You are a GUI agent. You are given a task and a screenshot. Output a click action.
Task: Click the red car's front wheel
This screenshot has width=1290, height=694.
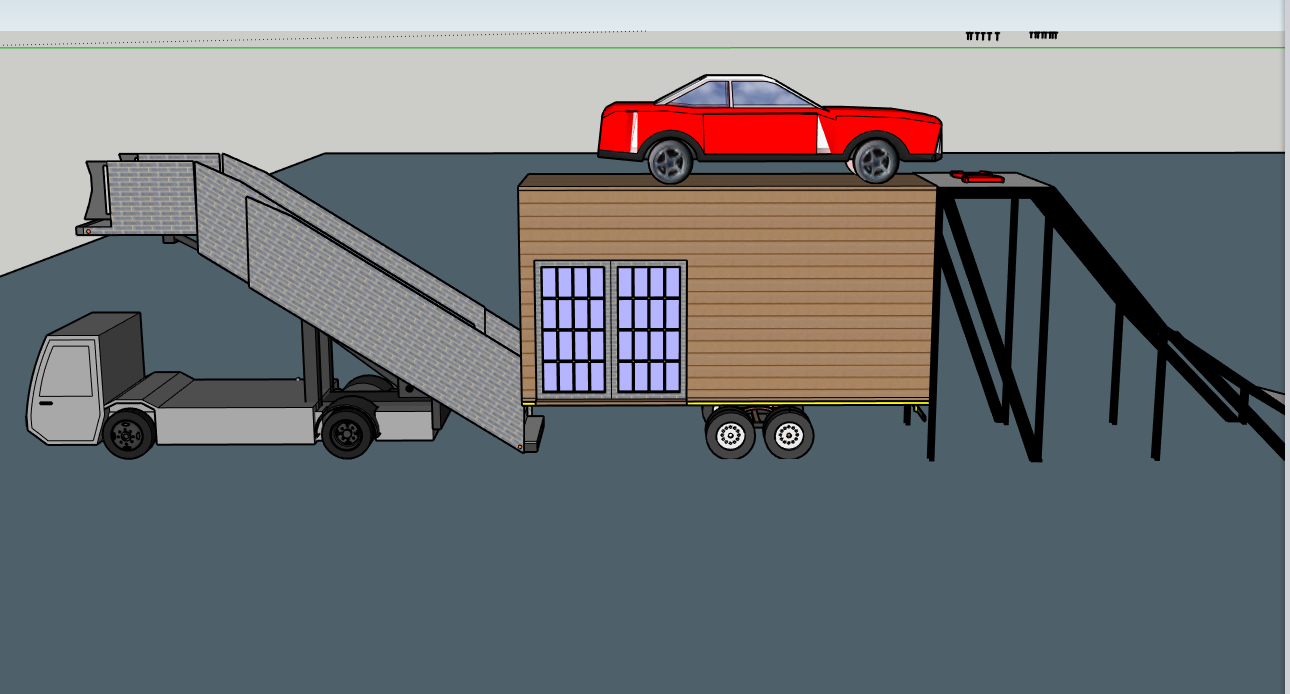pos(875,160)
